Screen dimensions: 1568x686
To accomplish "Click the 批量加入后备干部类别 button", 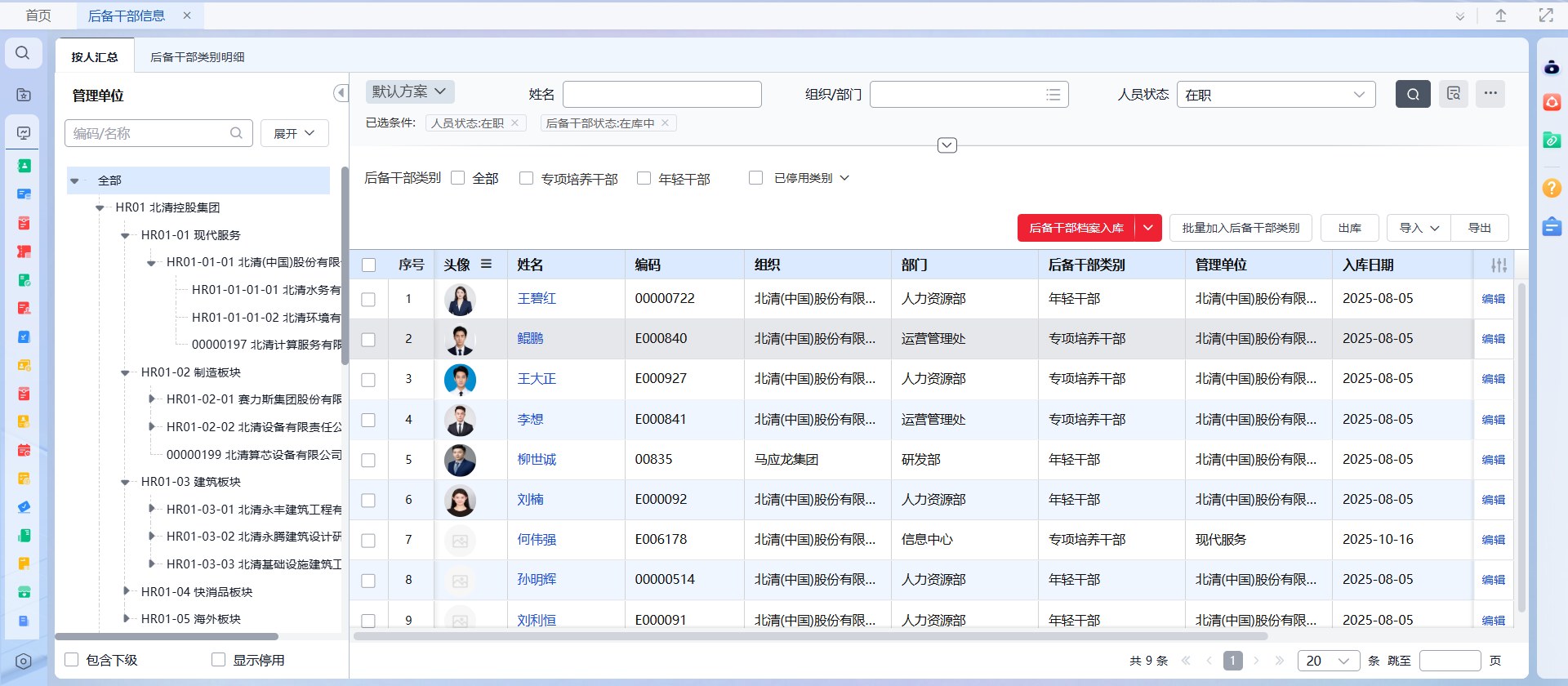I will (1241, 228).
